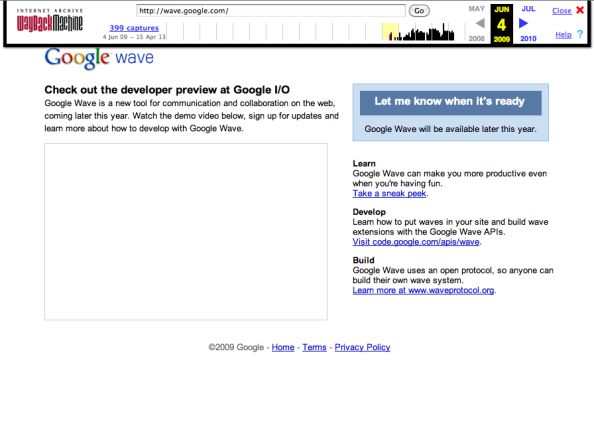Jump to year 2008 captures
The width and height of the screenshot is (594, 447).
tap(477, 39)
